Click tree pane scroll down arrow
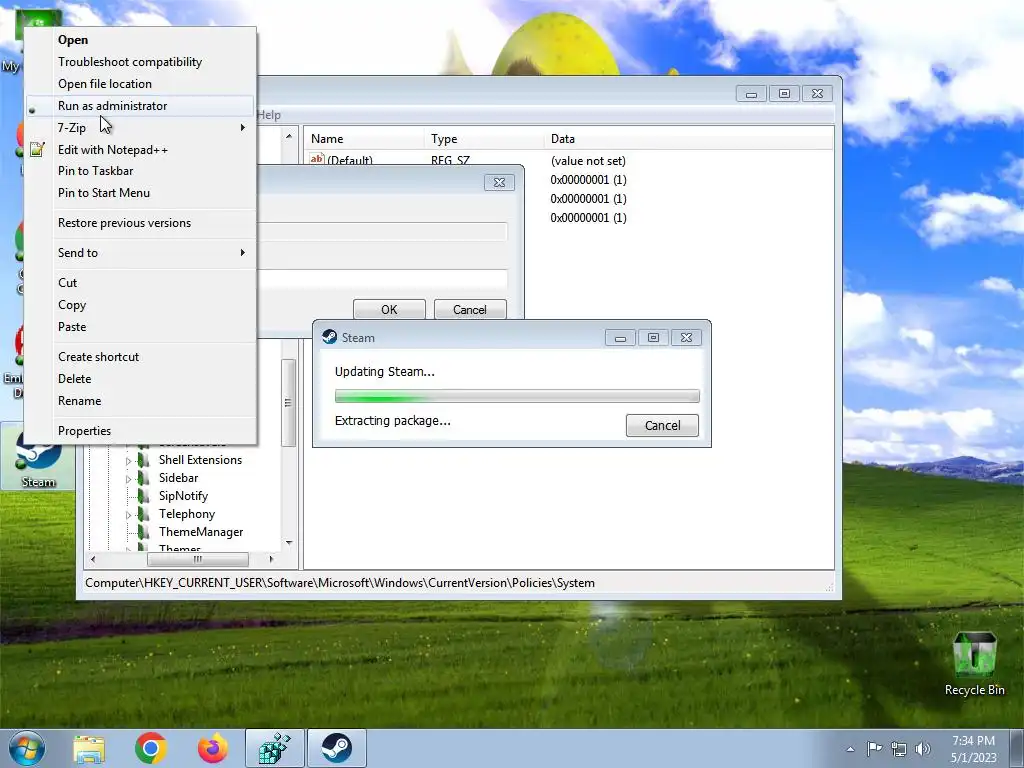The height and width of the screenshot is (768, 1024). pos(289,543)
